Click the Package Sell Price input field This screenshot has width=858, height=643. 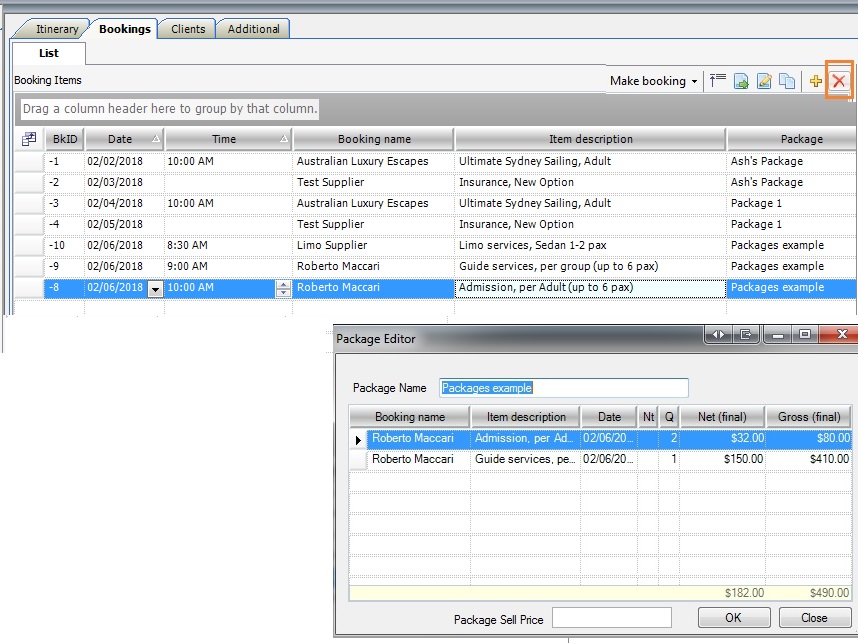click(x=611, y=618)
